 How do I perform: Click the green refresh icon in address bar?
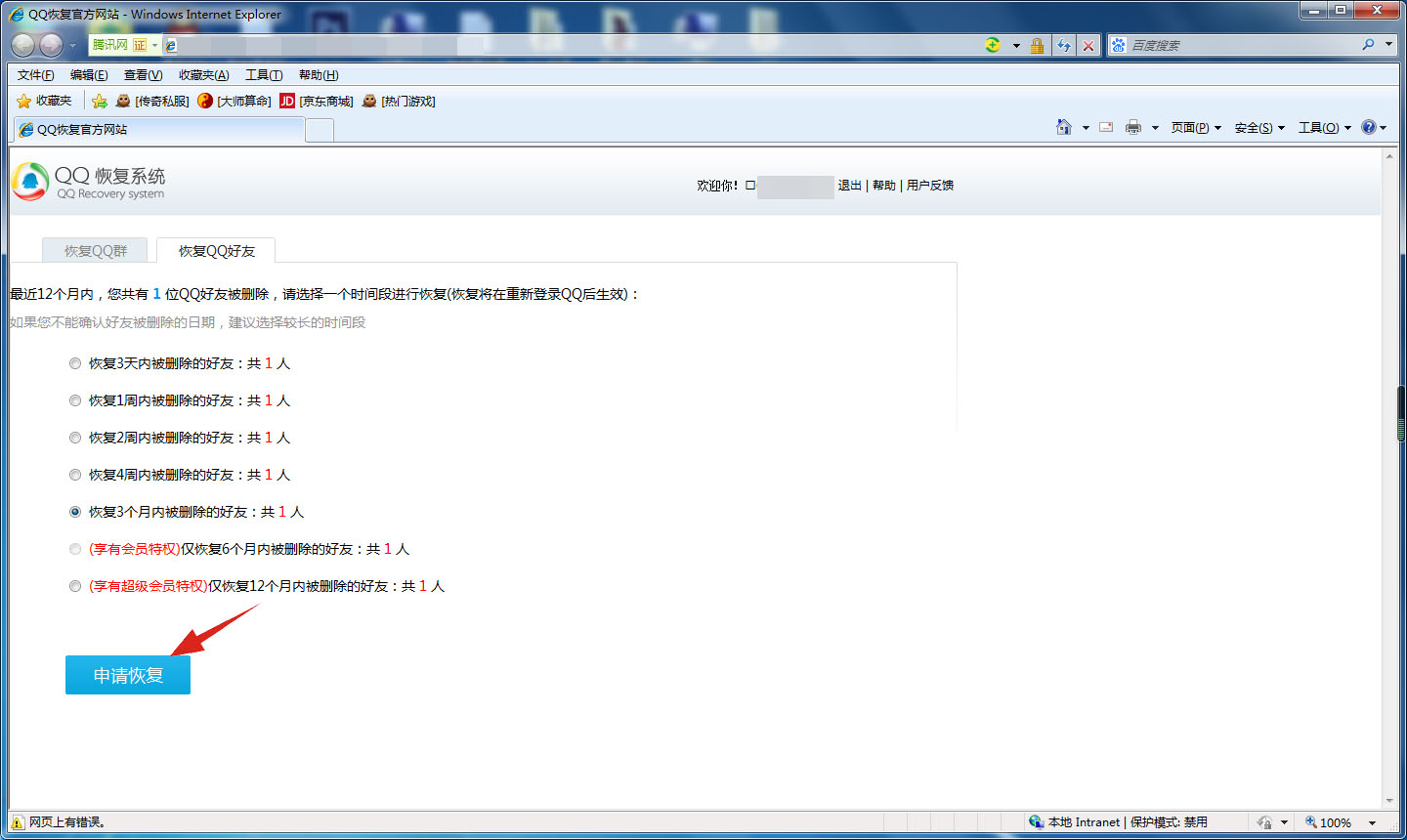coord(993,45)
